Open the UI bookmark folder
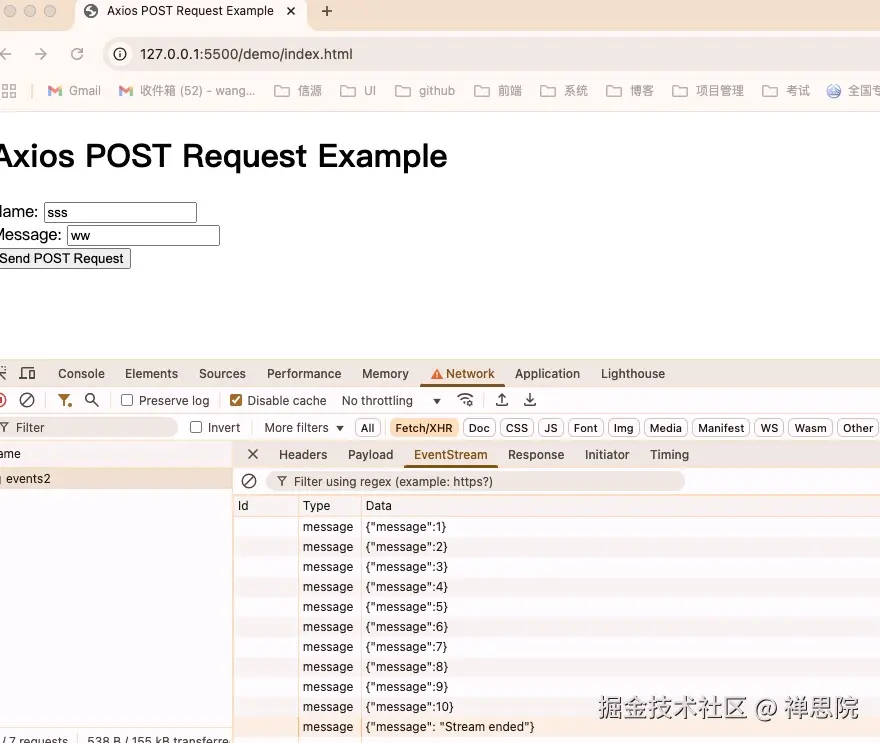The image size is (880, 743). [358, 91]
